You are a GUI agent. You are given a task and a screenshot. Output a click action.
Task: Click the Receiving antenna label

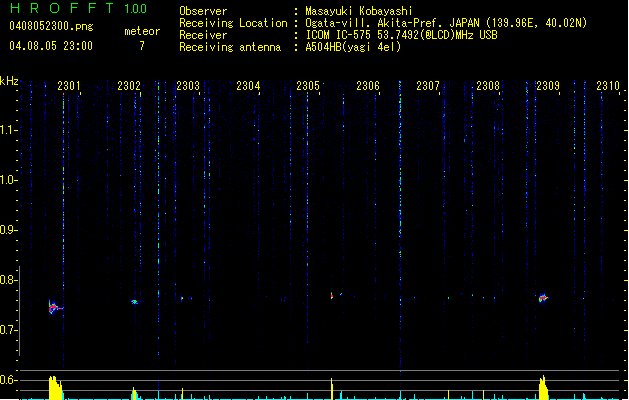pos(230,47)
